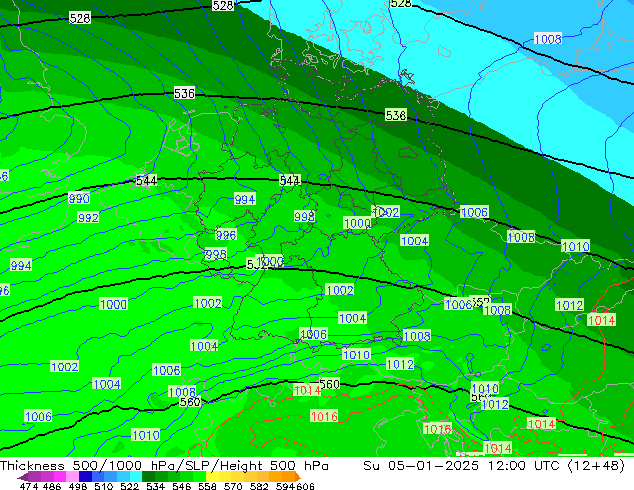Click the dark navy blue legend swatch
This screenshot has width=634, height=490.
point(85,476)
